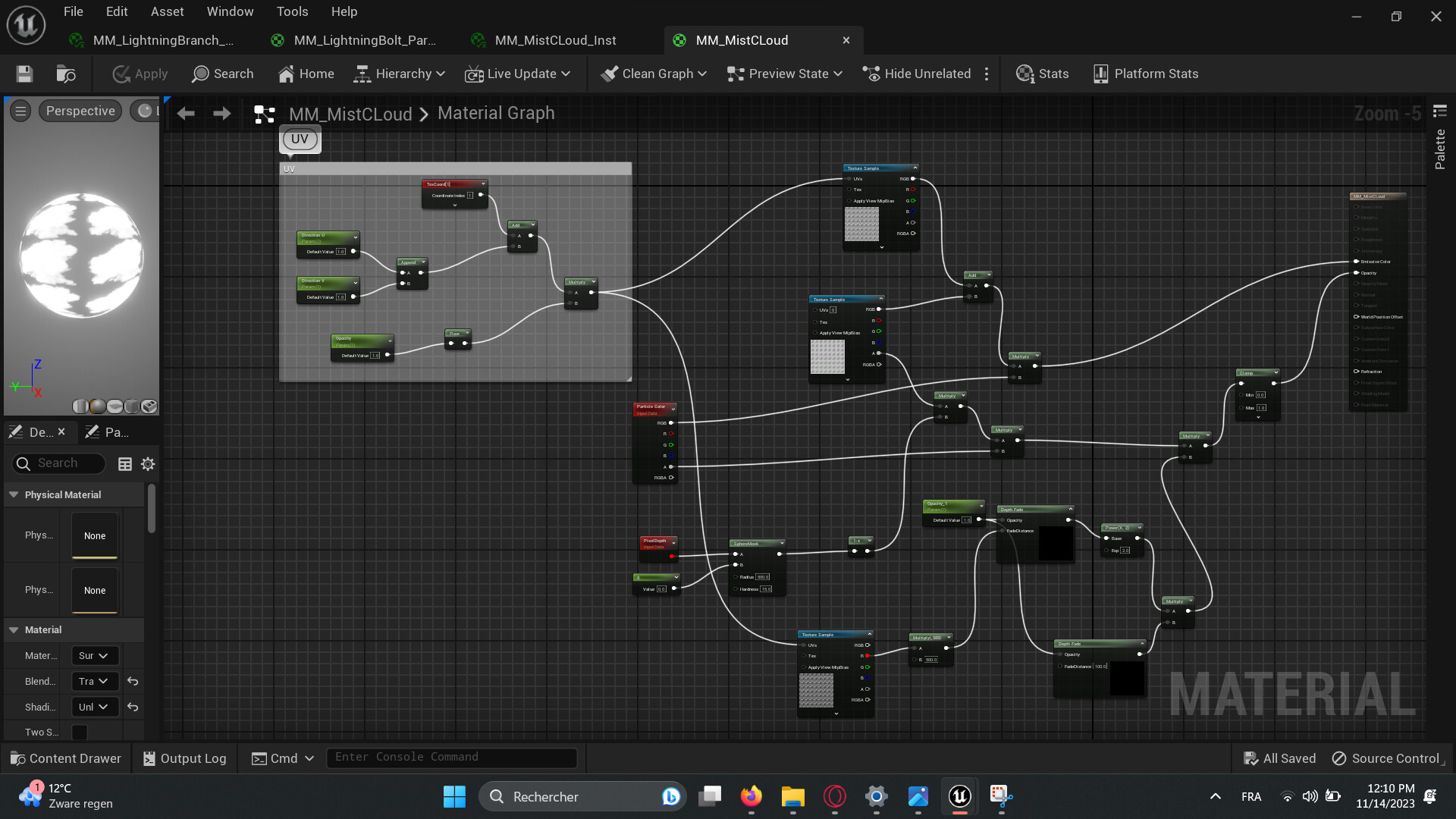The height and width of the screenshot is (819, 1456).
Task: Toggle Details property matrix view icon
Action: (125, 463)
